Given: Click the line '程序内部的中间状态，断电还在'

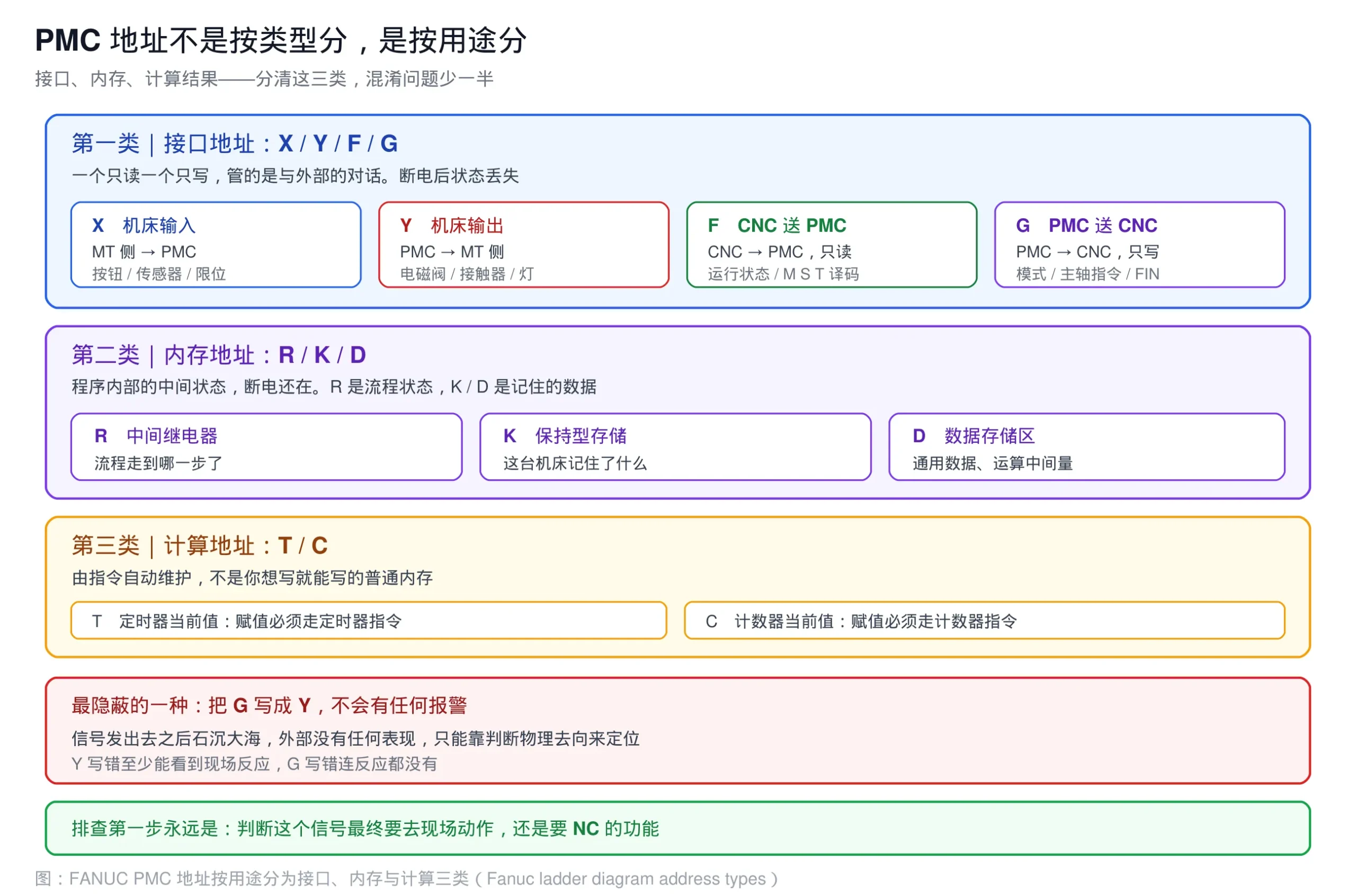Looking at the screenshot, I should tap(334, 388).
